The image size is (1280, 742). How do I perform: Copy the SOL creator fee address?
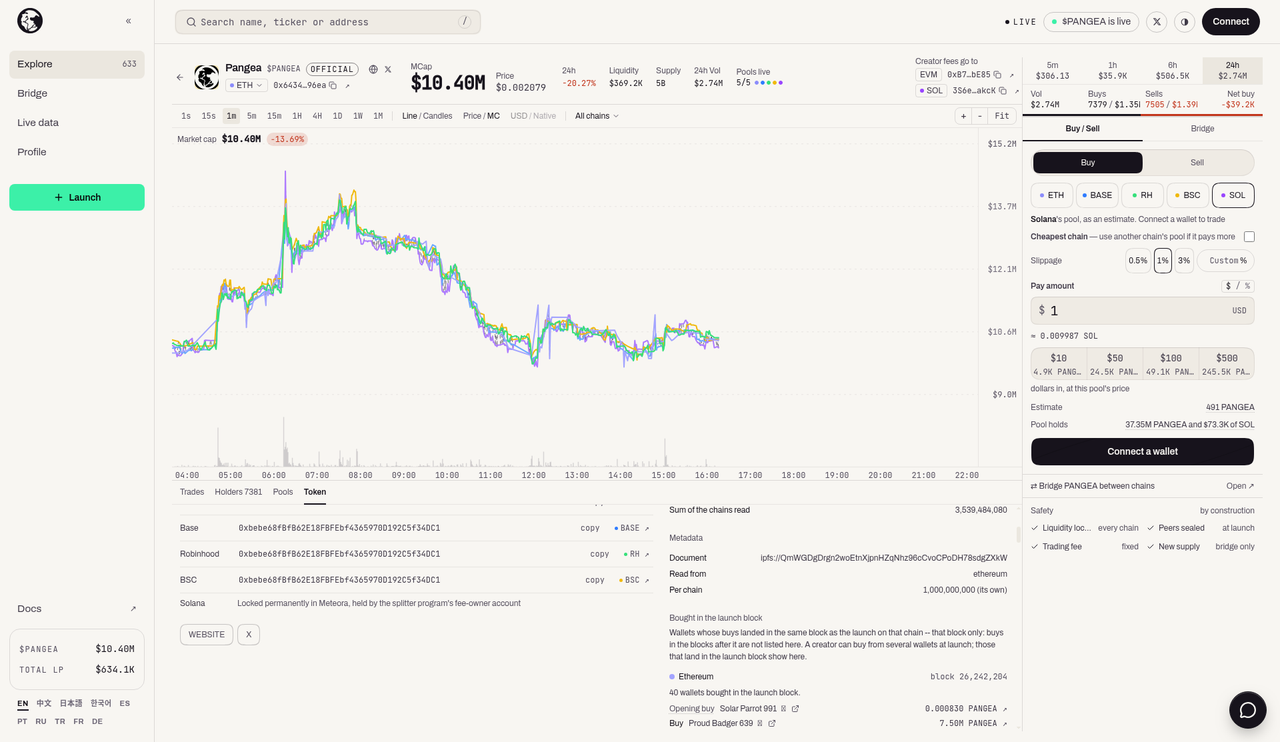pyautogui.click(x=1002, y=91)
